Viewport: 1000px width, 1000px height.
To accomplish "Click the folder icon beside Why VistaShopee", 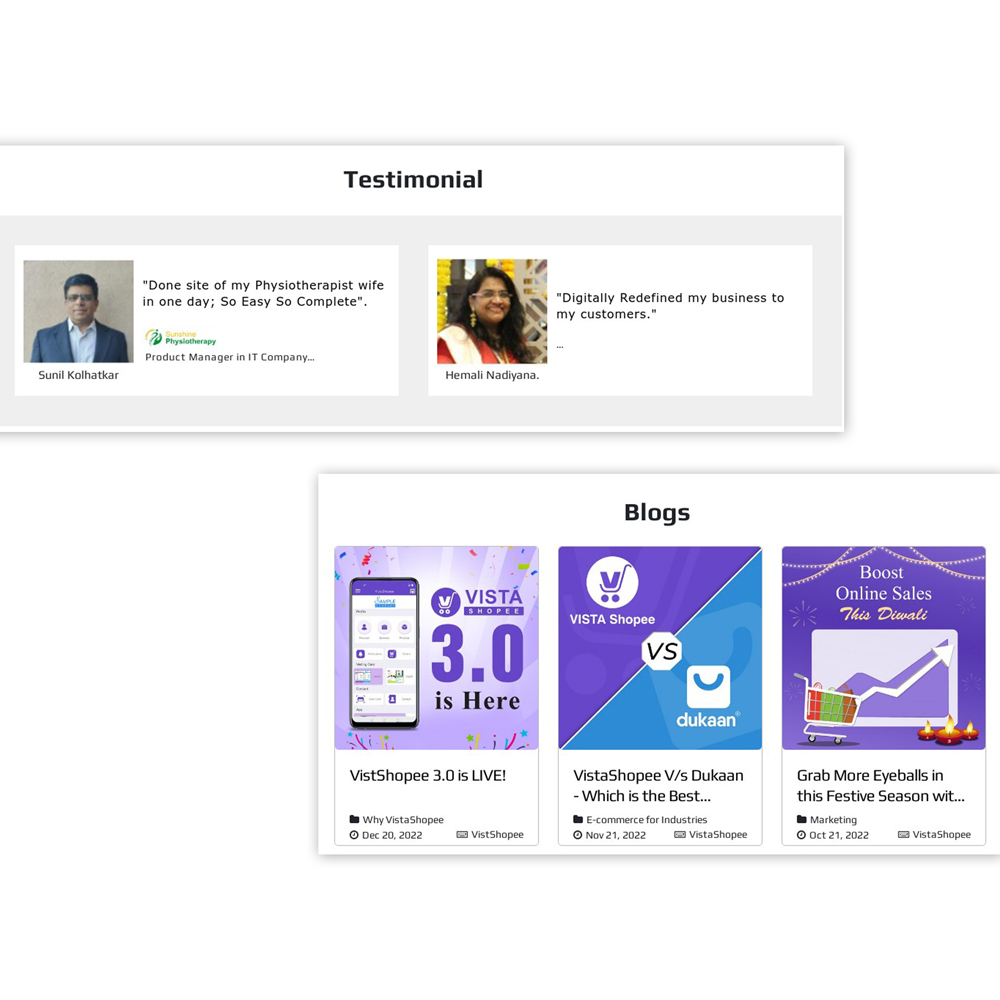I will 355,820.
